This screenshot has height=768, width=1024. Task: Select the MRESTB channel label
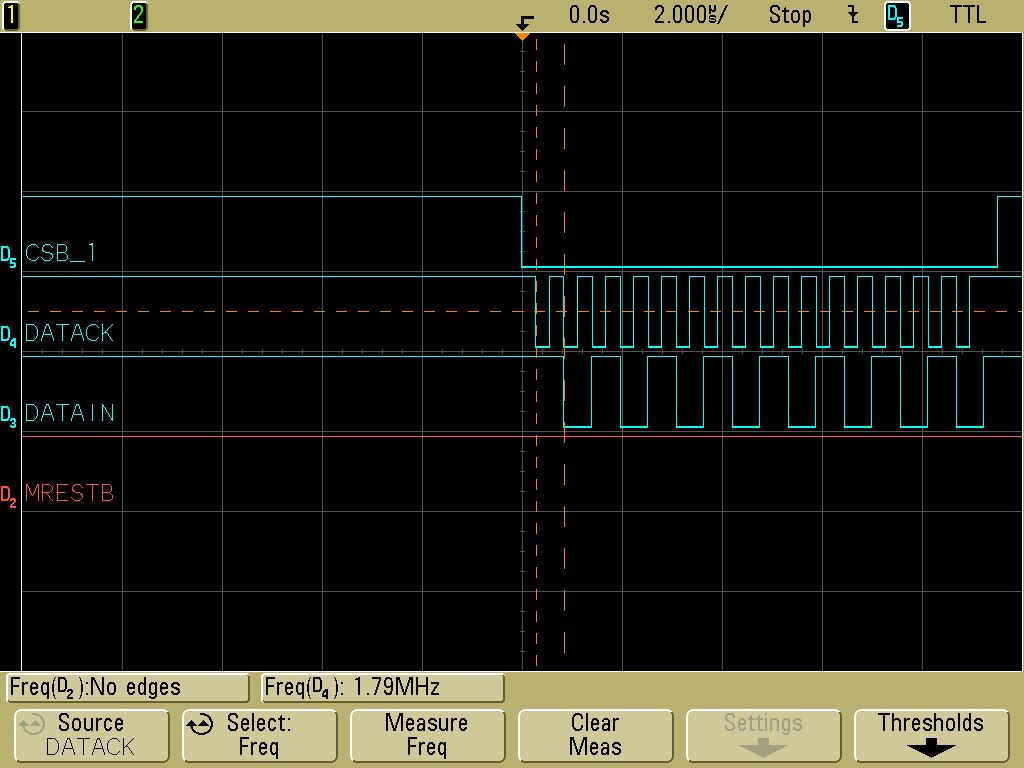pos(69,492)
